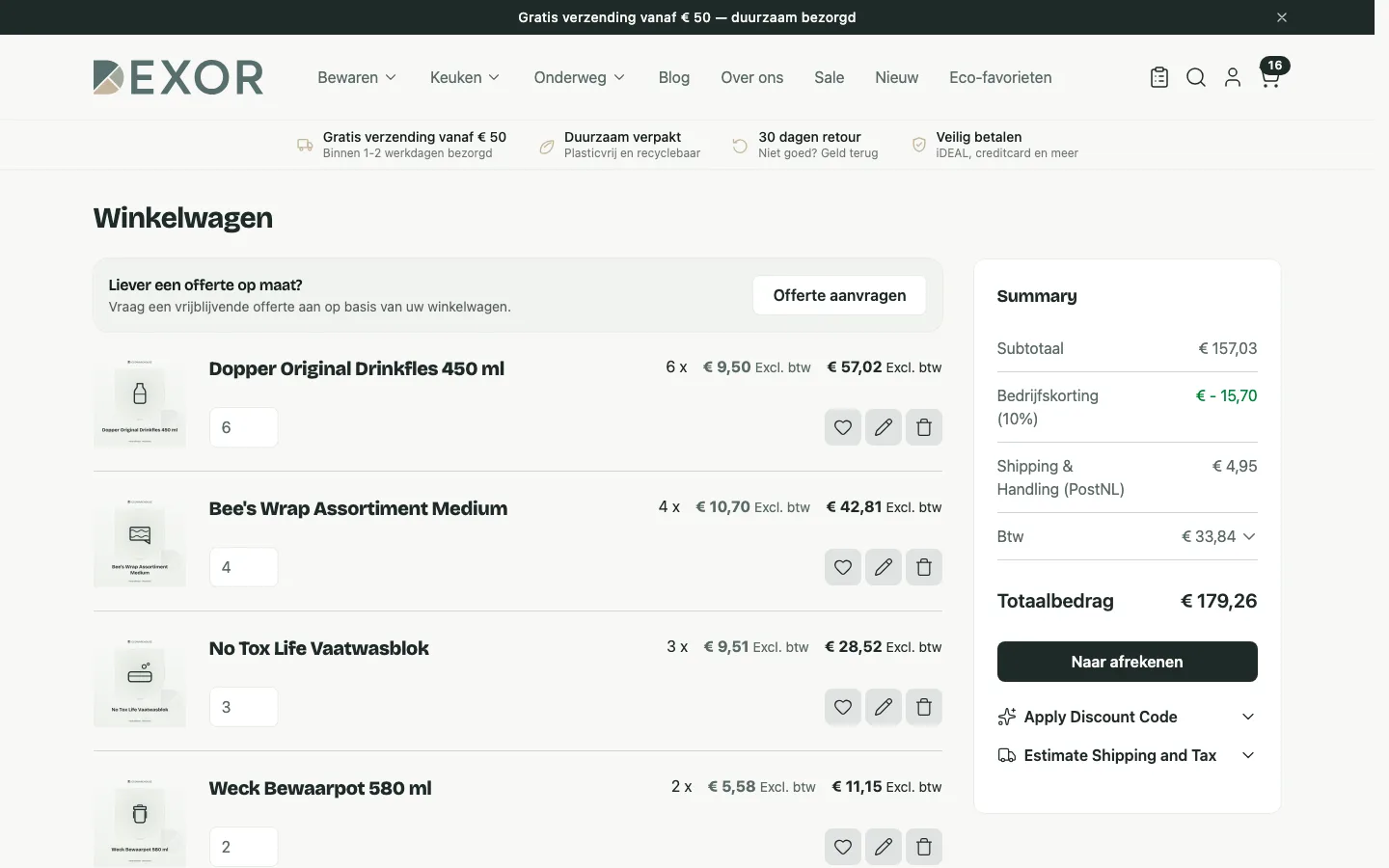Expand the Keuken menu
Image resolution: width=1389 pixels, height=868 pixels.
[x=465, y=77]
